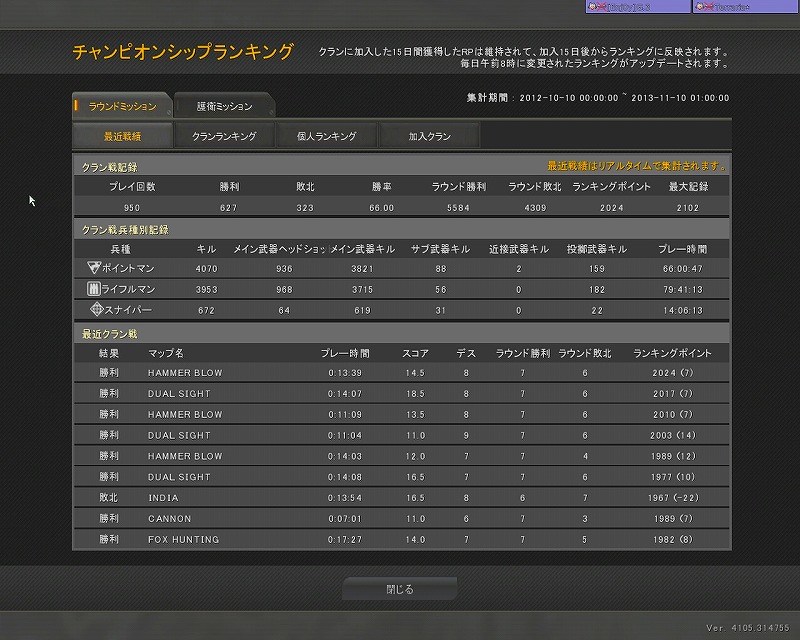The height and width of the screenshot is (640, 800).
Task: Click the Terraria taskbar item icon
Action: [701, 6]
